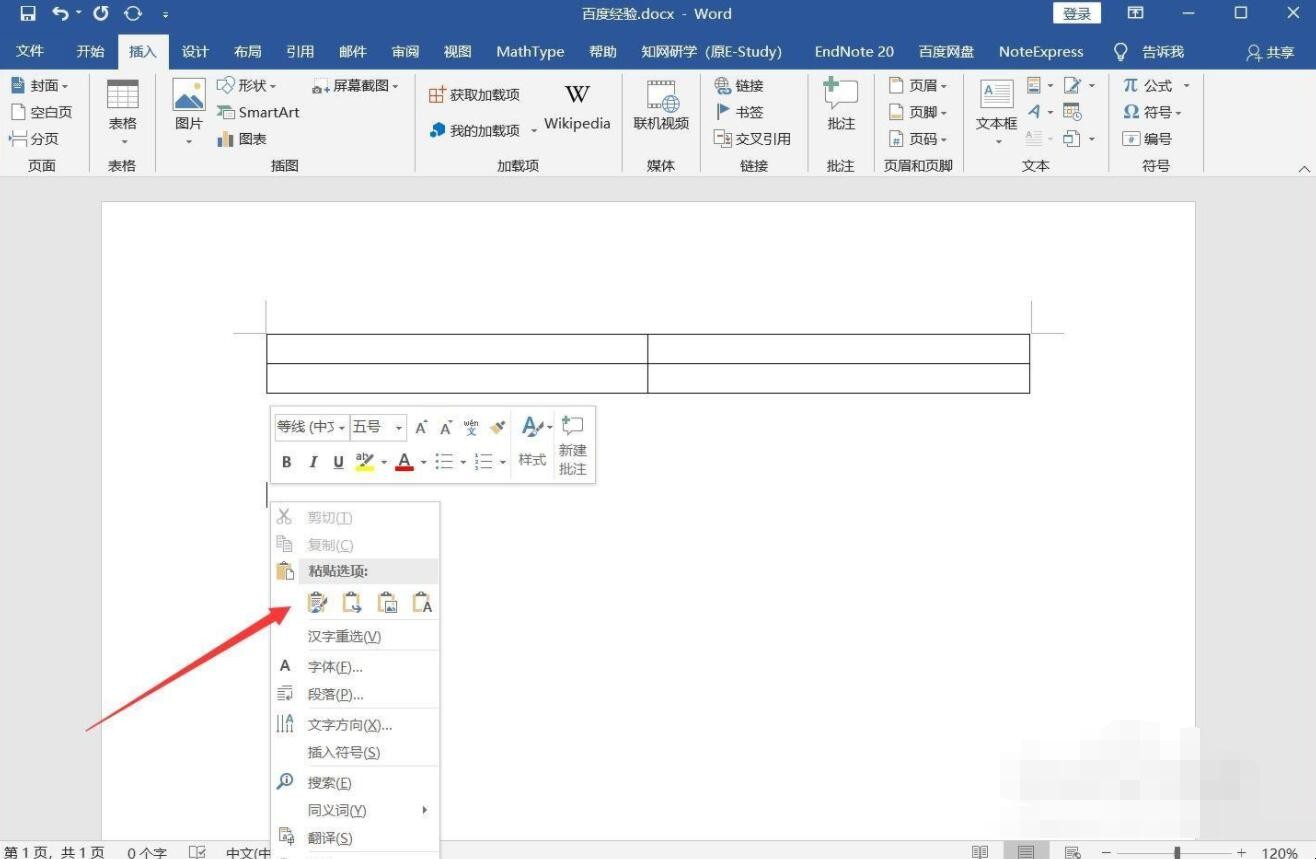Click the 登录 sign-in button
This screenshot has height=859, width=1316.
(1077, 14)
